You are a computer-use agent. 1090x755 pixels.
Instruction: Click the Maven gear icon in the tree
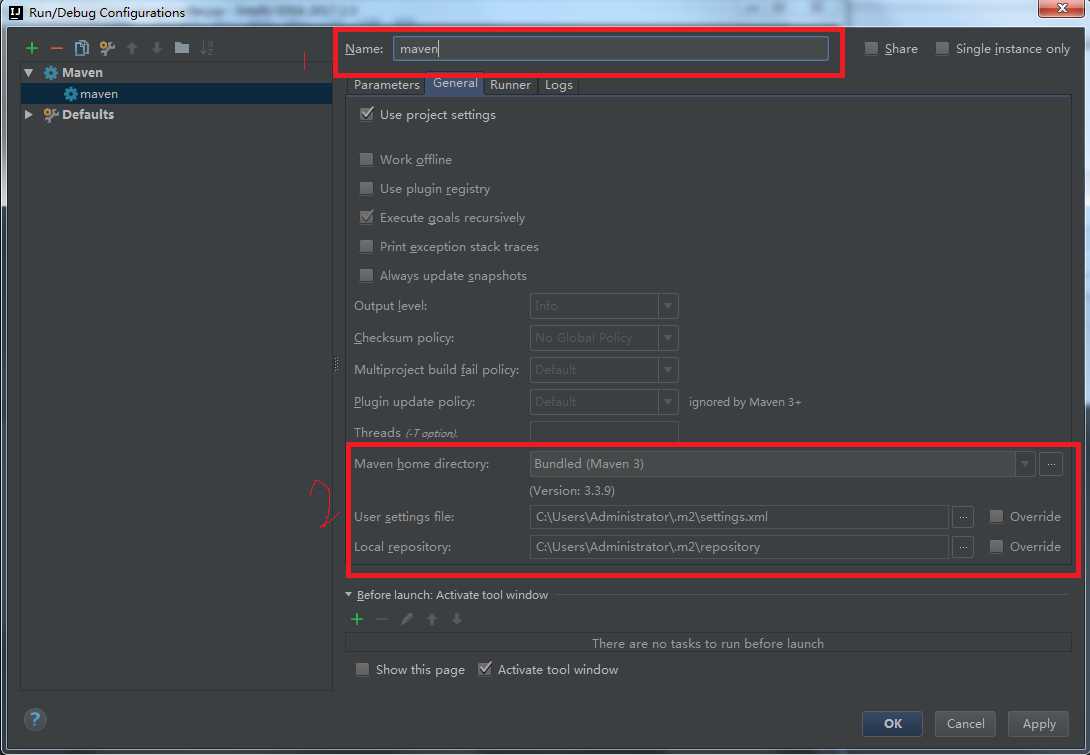point(51,73)
